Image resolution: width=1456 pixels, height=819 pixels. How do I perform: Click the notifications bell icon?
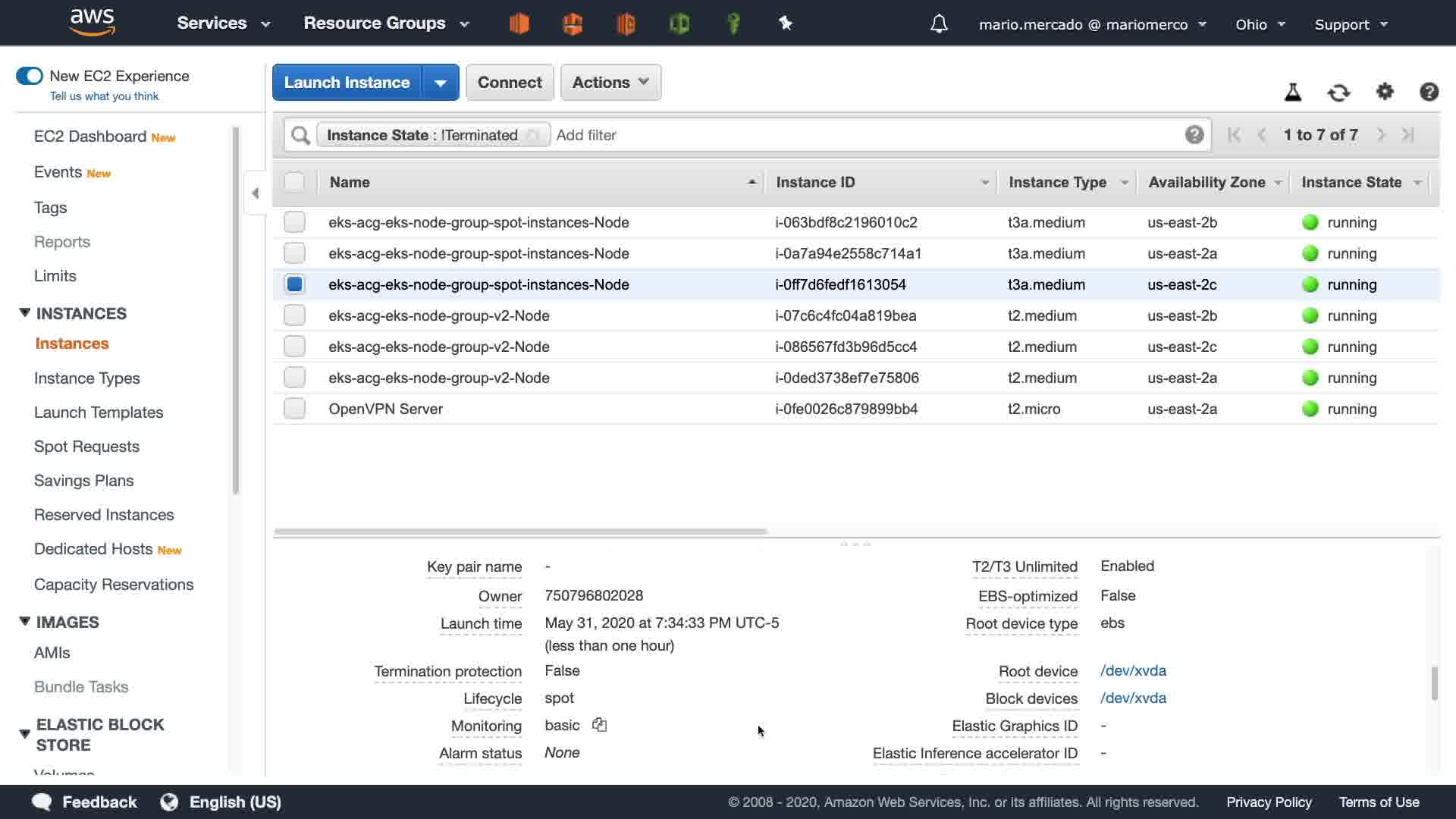[x=939, y=24]
